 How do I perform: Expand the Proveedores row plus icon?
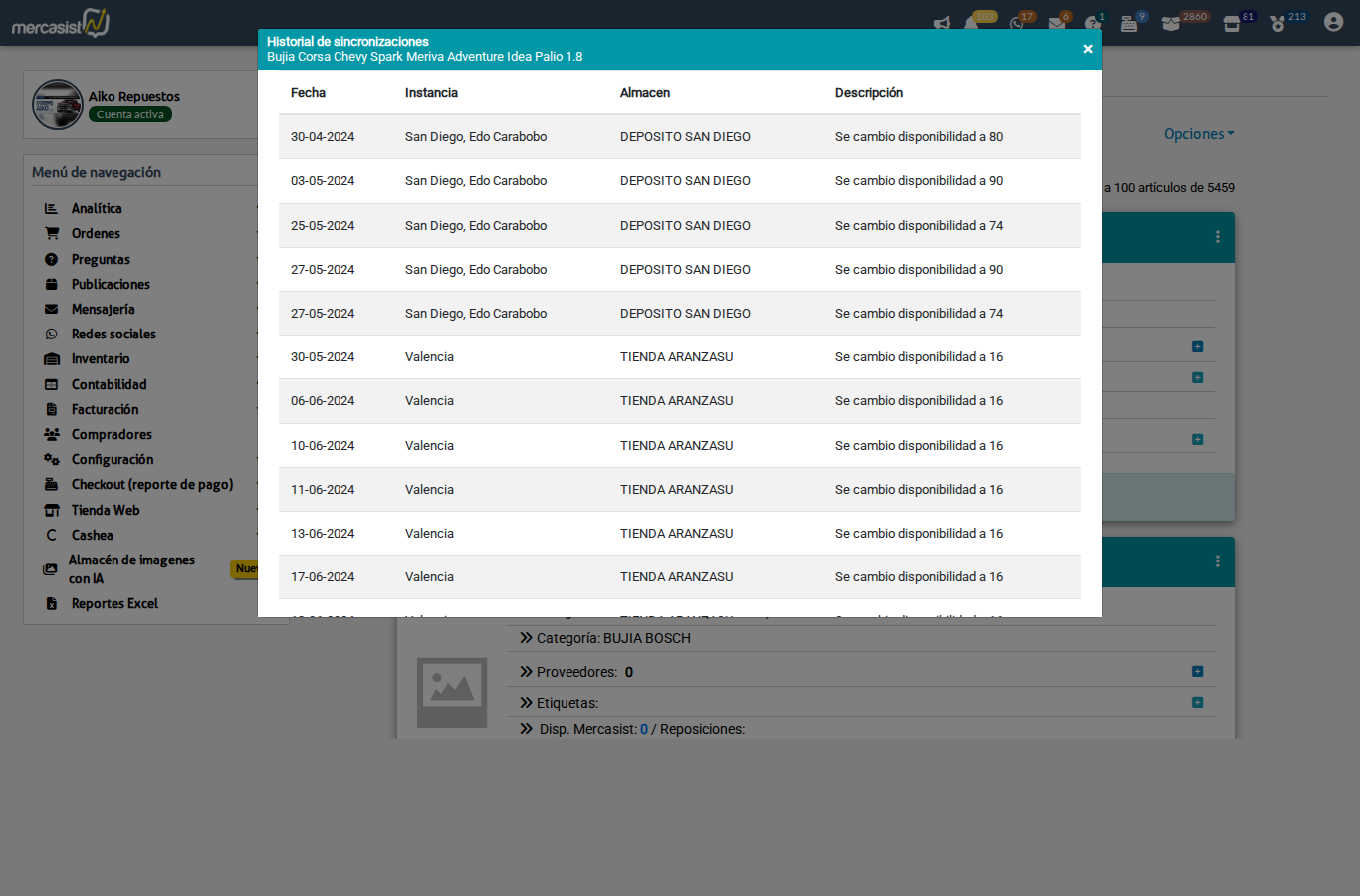pyautogui.click(x=1197, y=672)
